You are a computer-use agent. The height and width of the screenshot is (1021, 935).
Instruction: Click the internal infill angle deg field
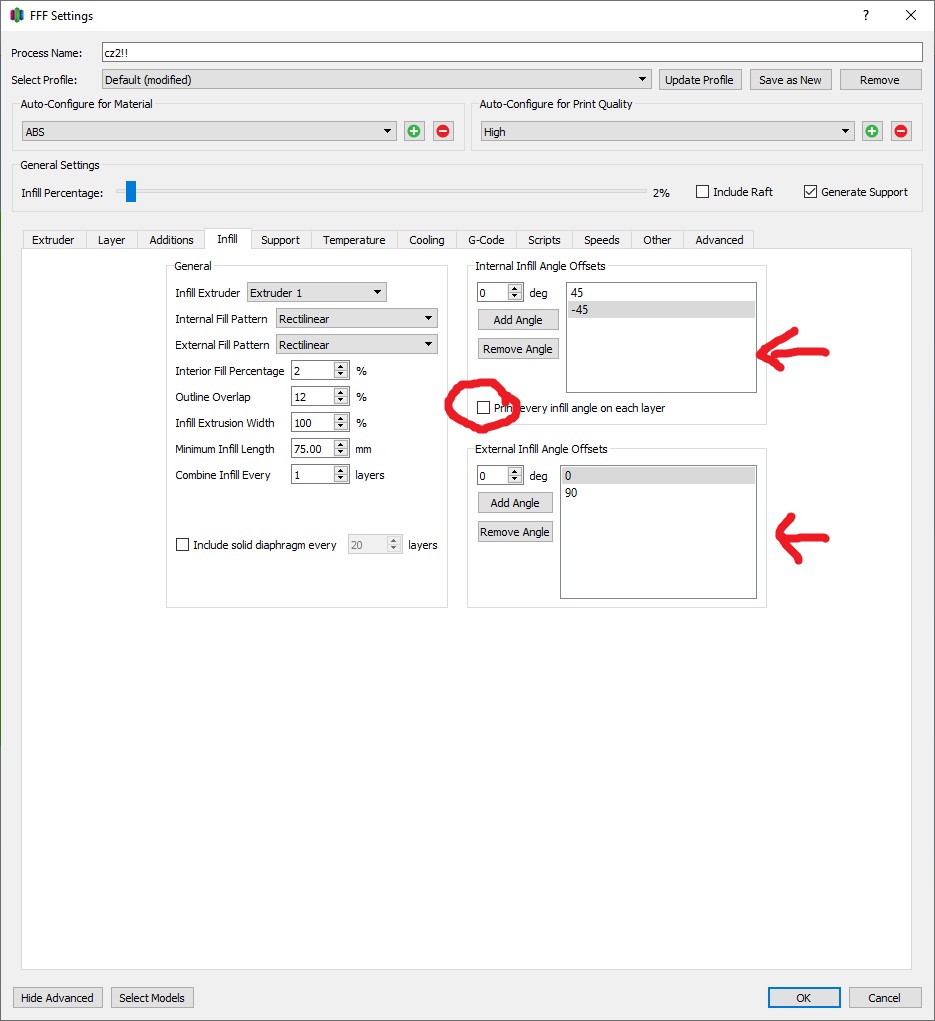click(492, 292)
